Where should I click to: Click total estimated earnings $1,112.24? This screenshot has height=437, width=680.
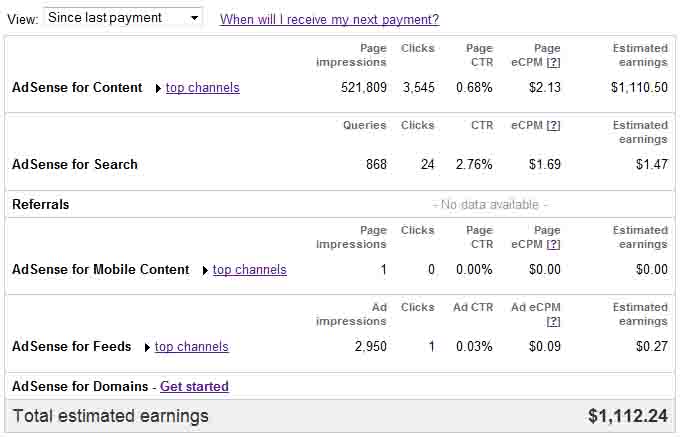coord(628,416)
